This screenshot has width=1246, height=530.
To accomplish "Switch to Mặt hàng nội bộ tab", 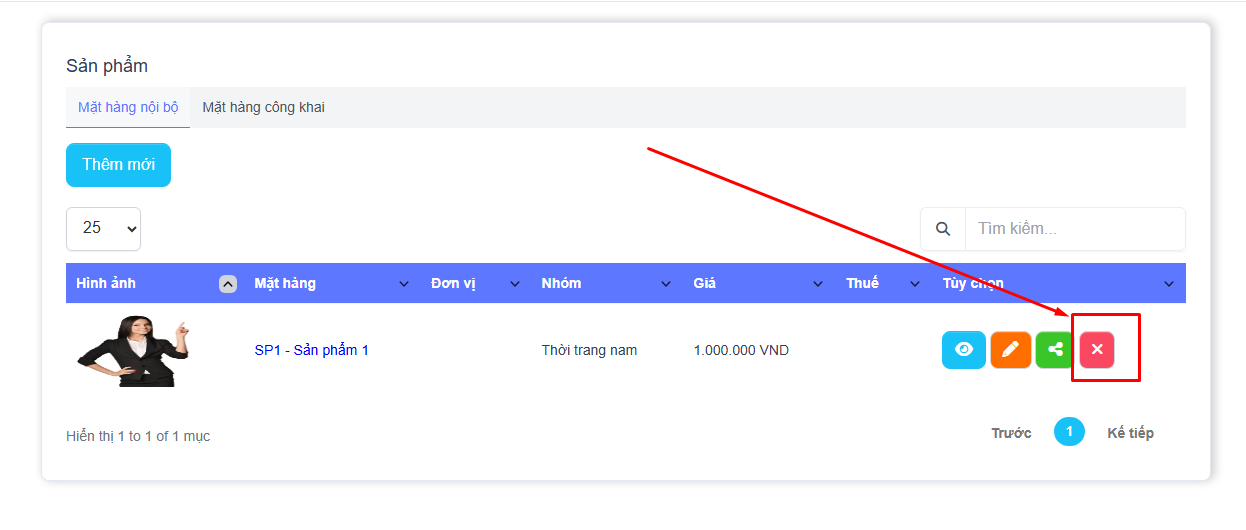I will (x=128, y=107).
